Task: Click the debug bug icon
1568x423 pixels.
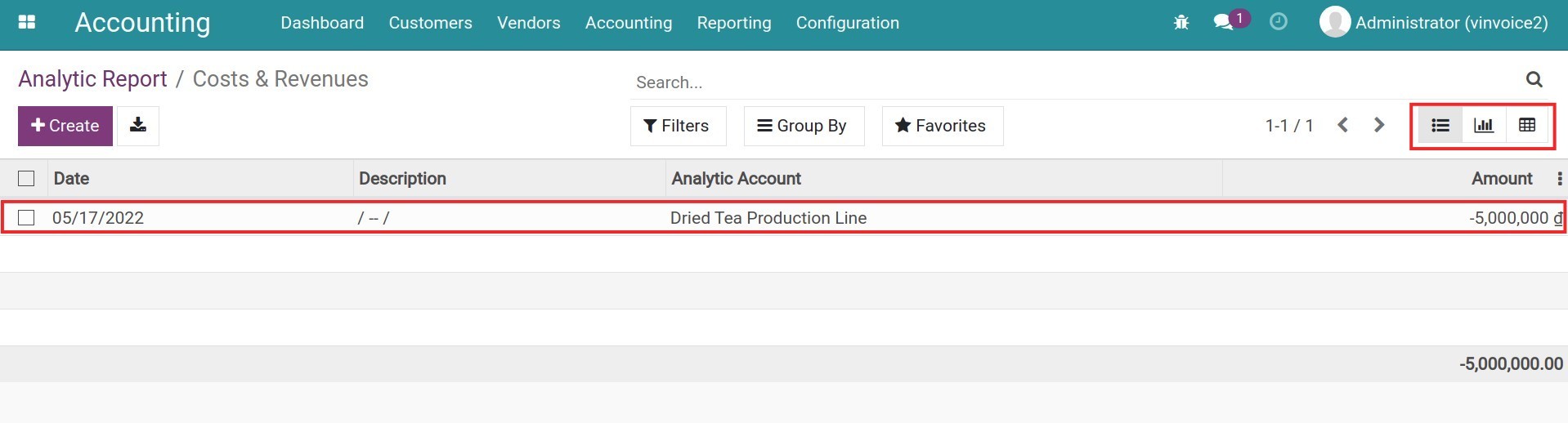Action: point(1181,23)
